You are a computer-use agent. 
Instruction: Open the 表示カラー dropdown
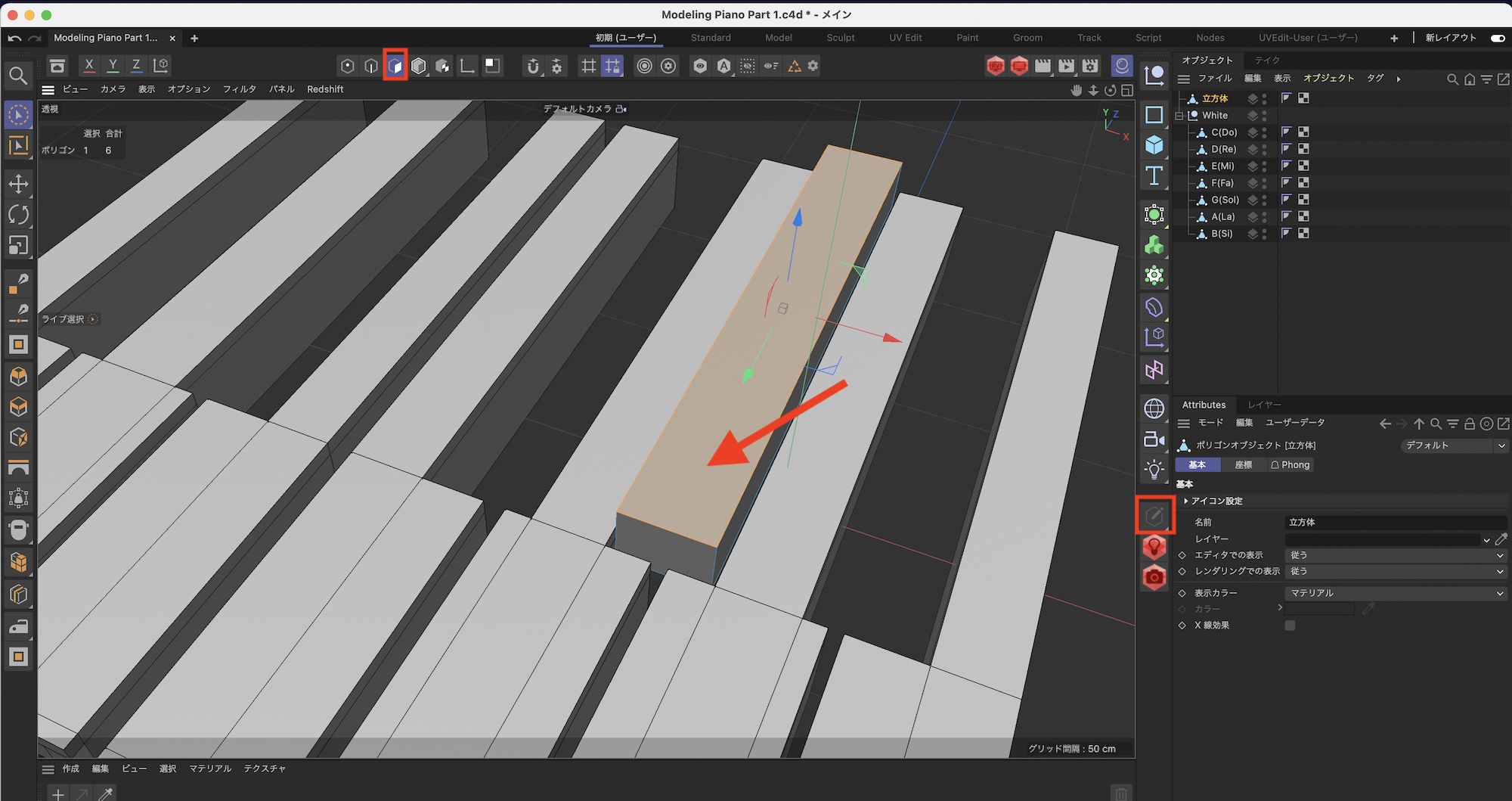[x=1395, y=593]
